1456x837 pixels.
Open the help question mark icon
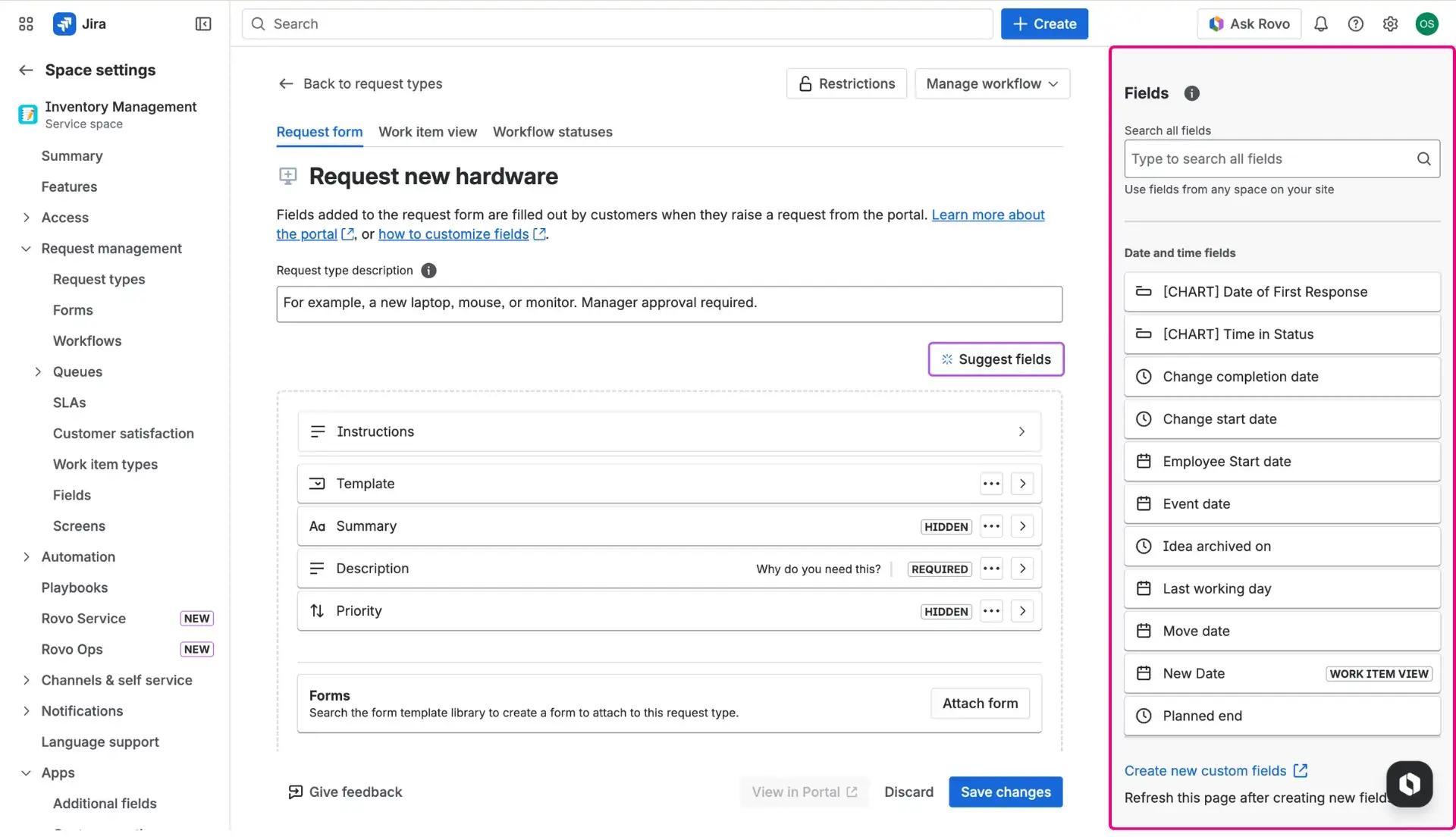1356,24
